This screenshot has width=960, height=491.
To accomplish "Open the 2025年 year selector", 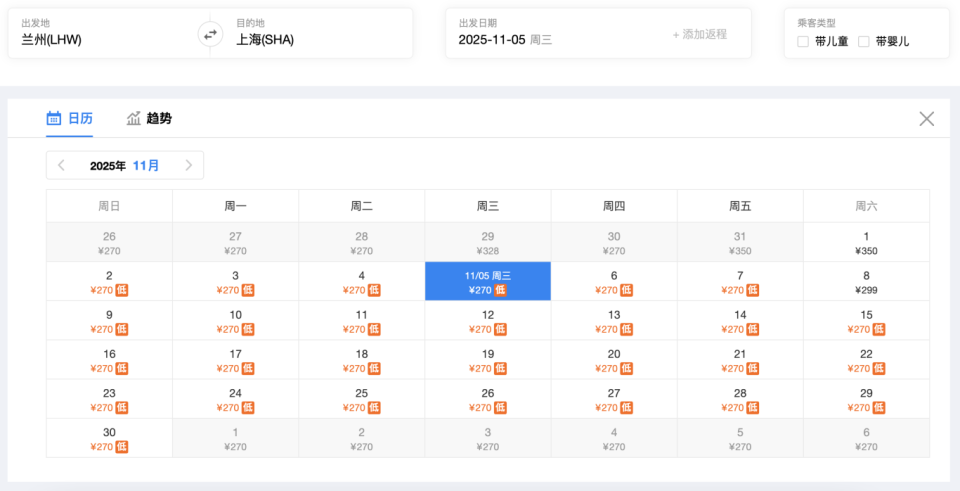I will click(108, 166).
